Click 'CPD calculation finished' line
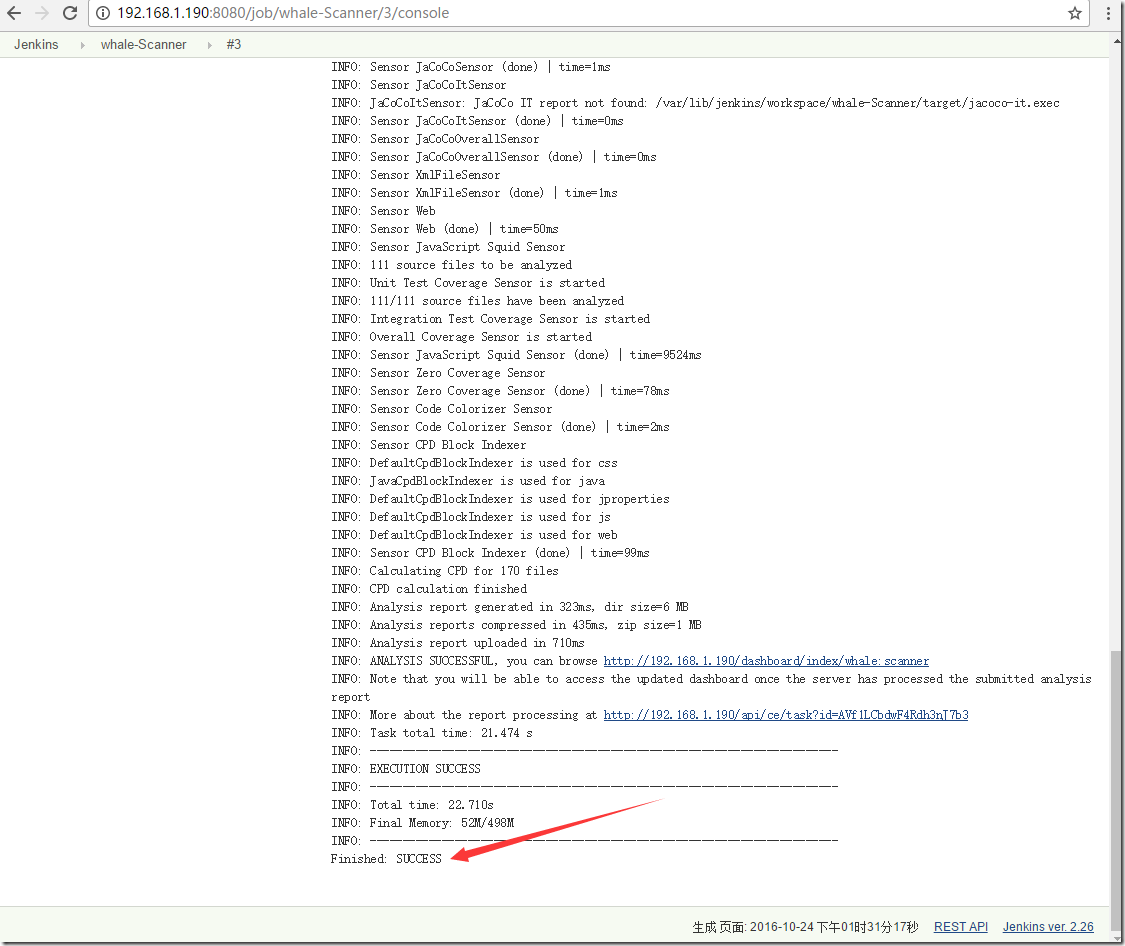 coord(429,589)
